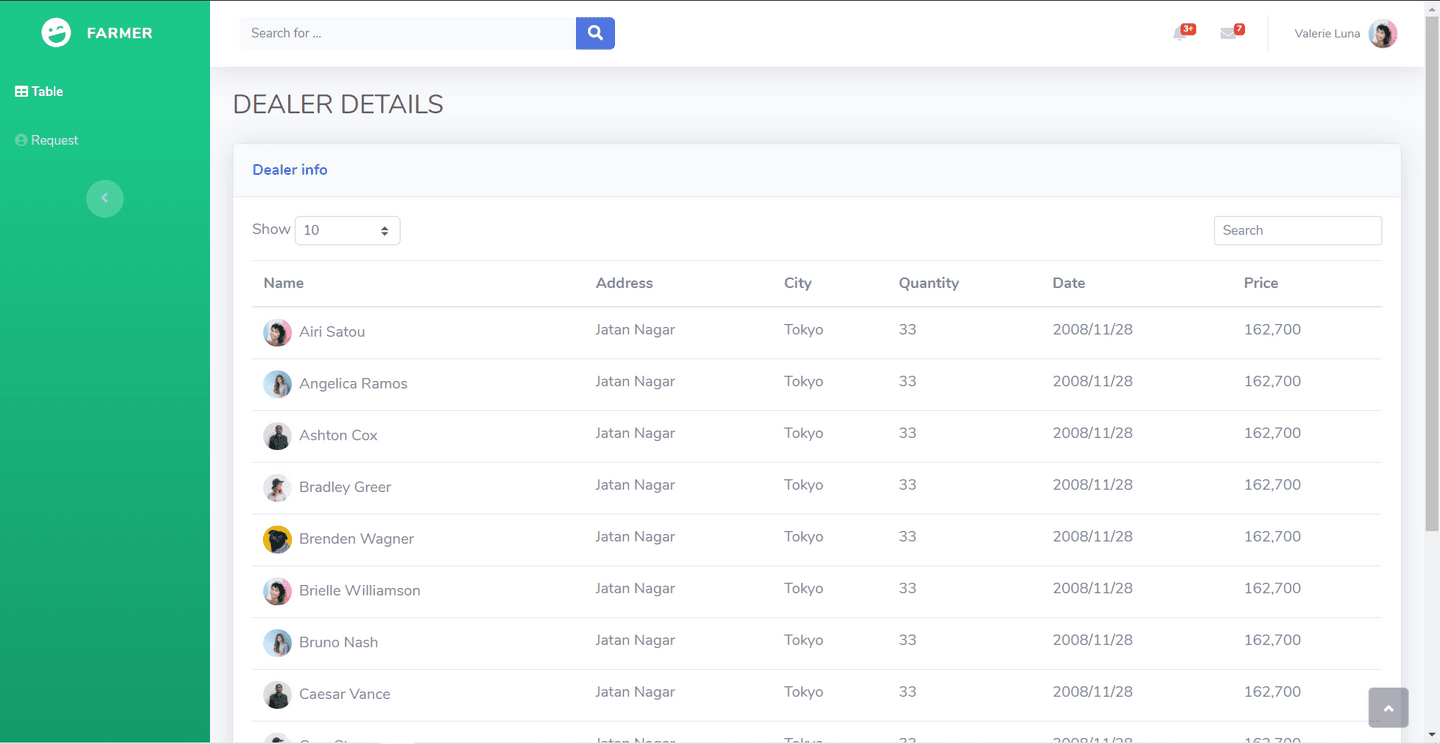This screenshot has width=1440, height=744.
Task: Click price 162,700 in Brenden Wagner row
Action: (1272, 537)
